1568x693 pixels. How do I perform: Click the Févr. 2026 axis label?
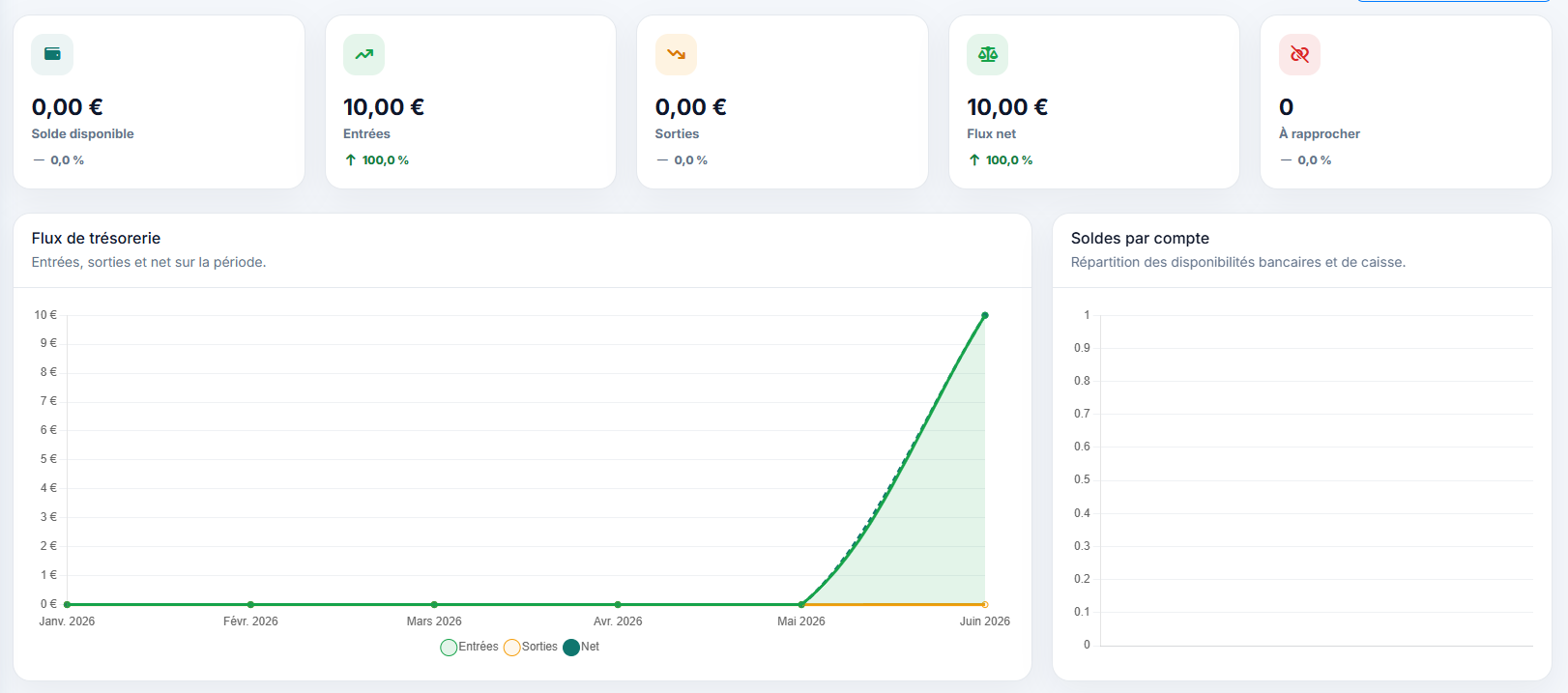click(x=250, y=621)
